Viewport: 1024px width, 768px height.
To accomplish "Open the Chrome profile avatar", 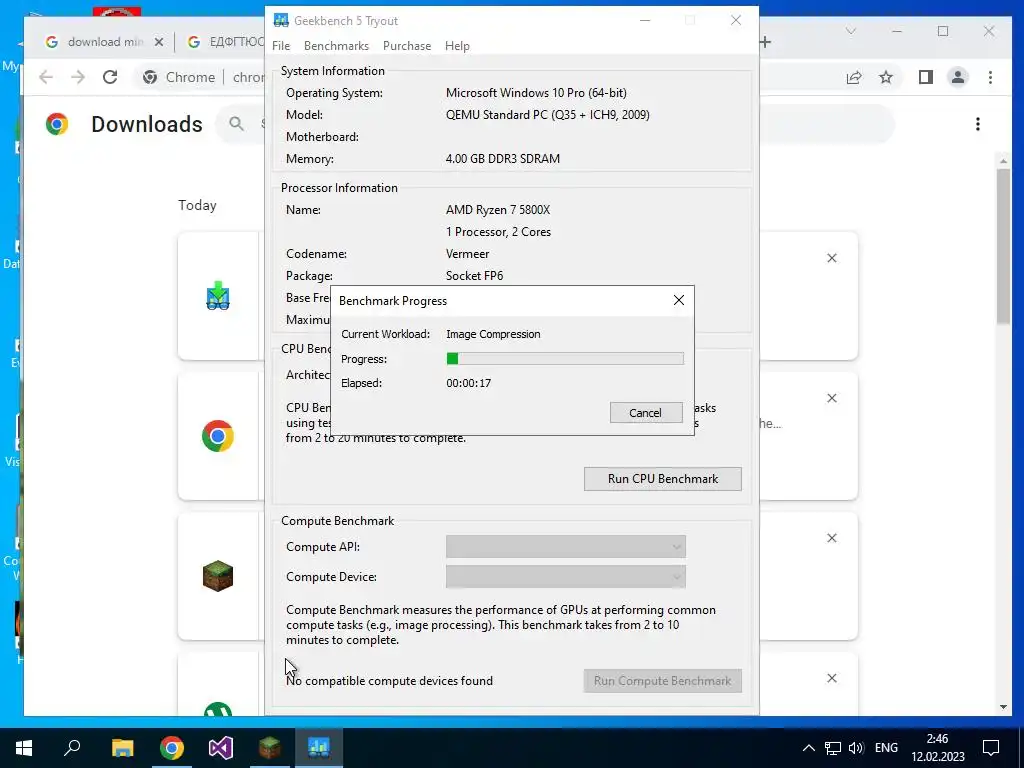I will point(957,77).
